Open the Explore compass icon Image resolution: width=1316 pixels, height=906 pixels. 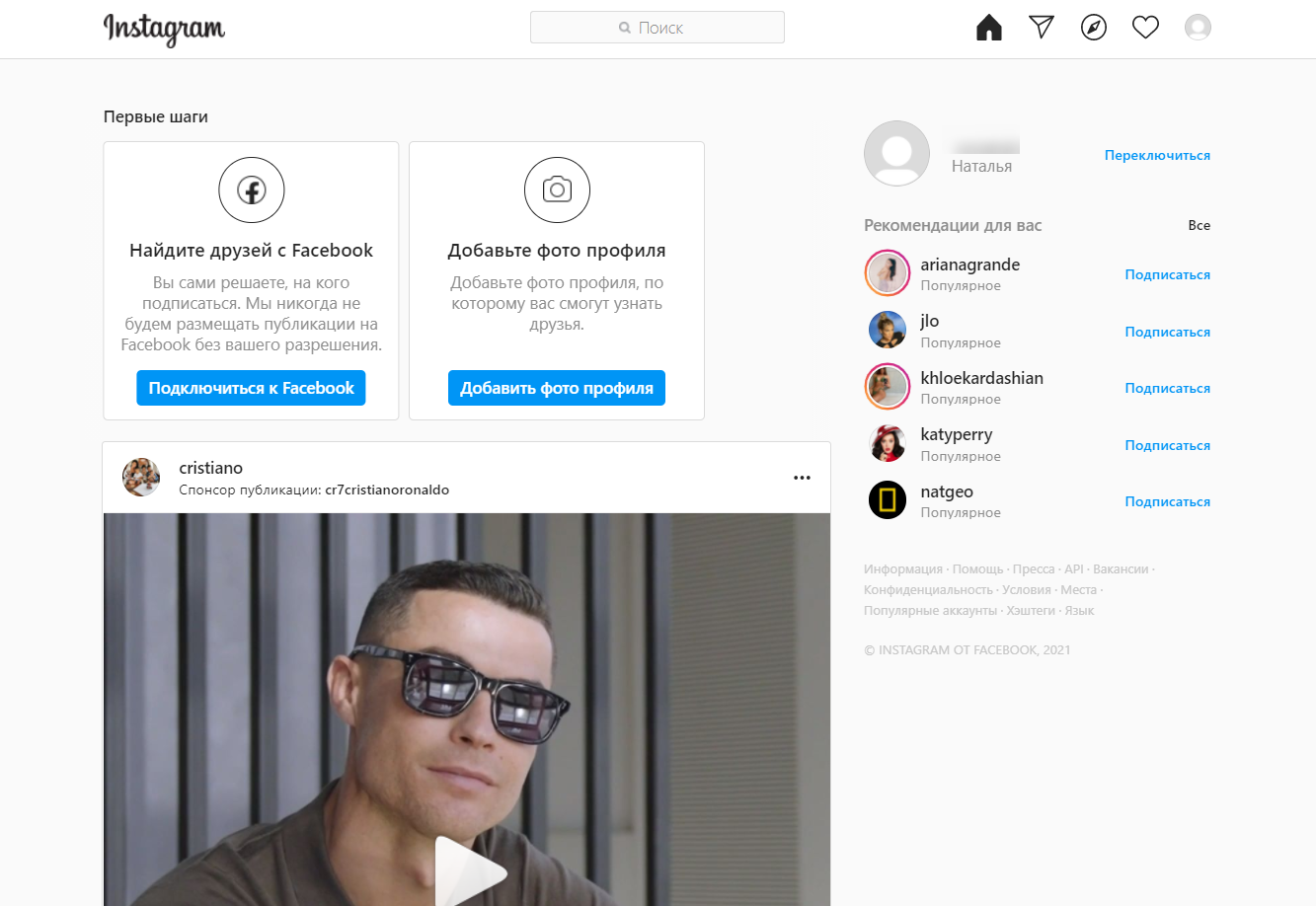click(1094, 28)
